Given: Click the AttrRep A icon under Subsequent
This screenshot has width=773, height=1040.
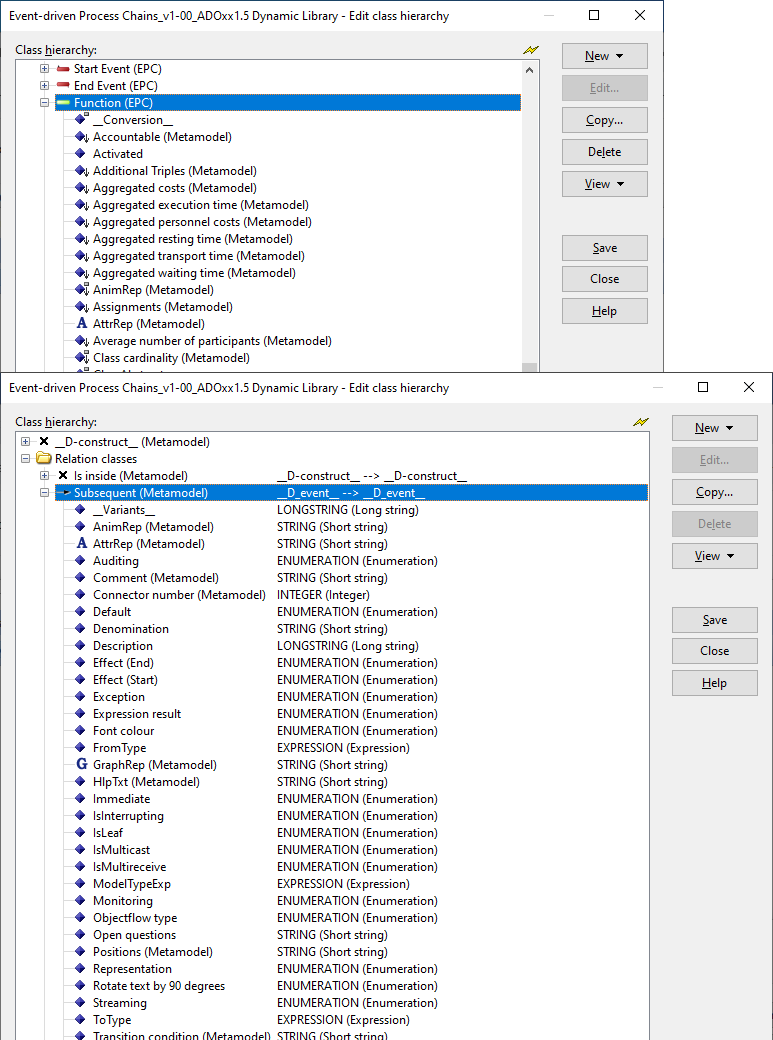Looking at the screenshot, I should click(x=82, y=544).
